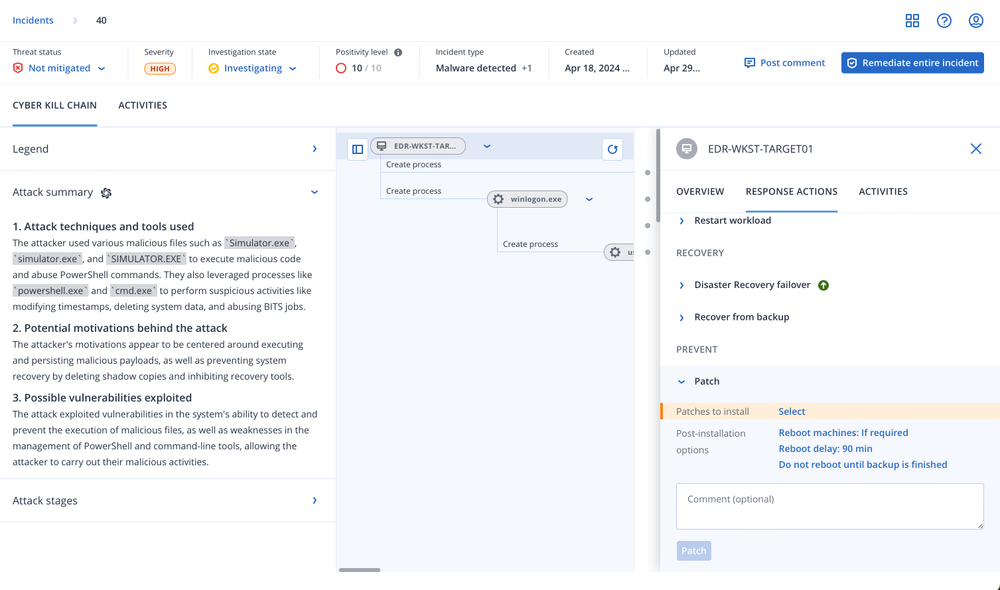Open the Overview tab in details panel
Image resolution: width=1000 pixels, height=590 pixels.
[700, 191]
